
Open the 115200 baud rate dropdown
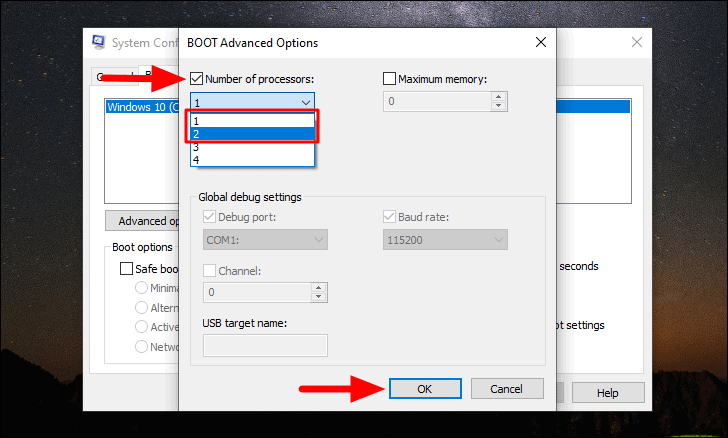point(445,240)
